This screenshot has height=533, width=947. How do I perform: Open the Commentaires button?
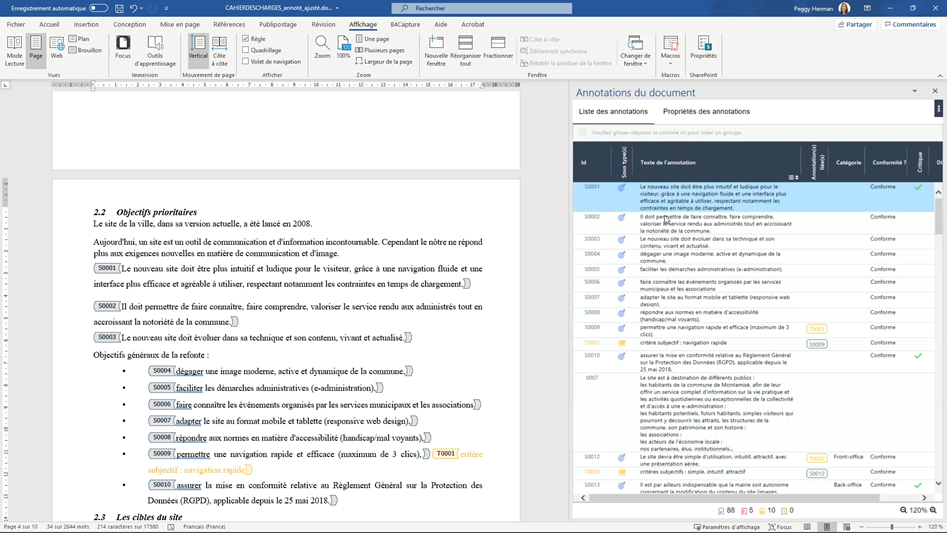coord(910,24)
